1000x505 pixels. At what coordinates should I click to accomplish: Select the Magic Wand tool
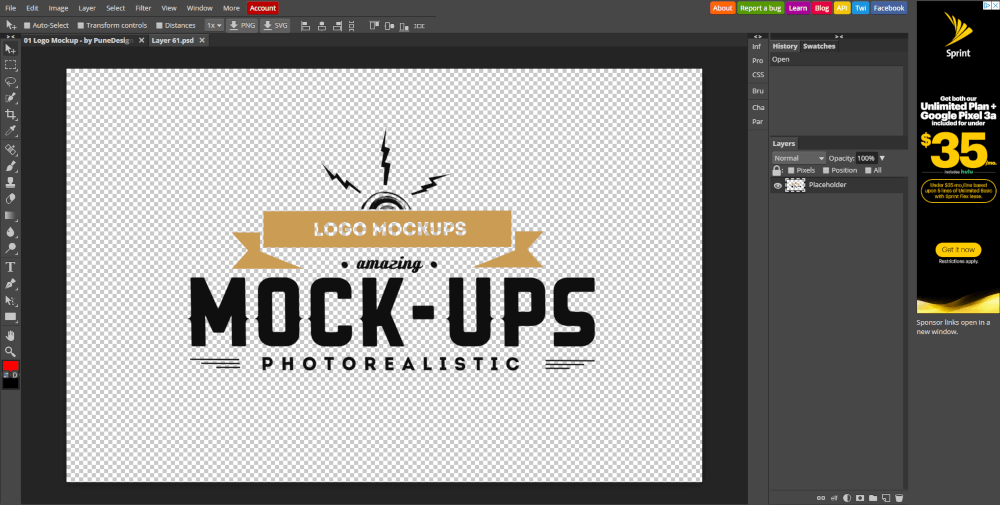click(10, 98)
